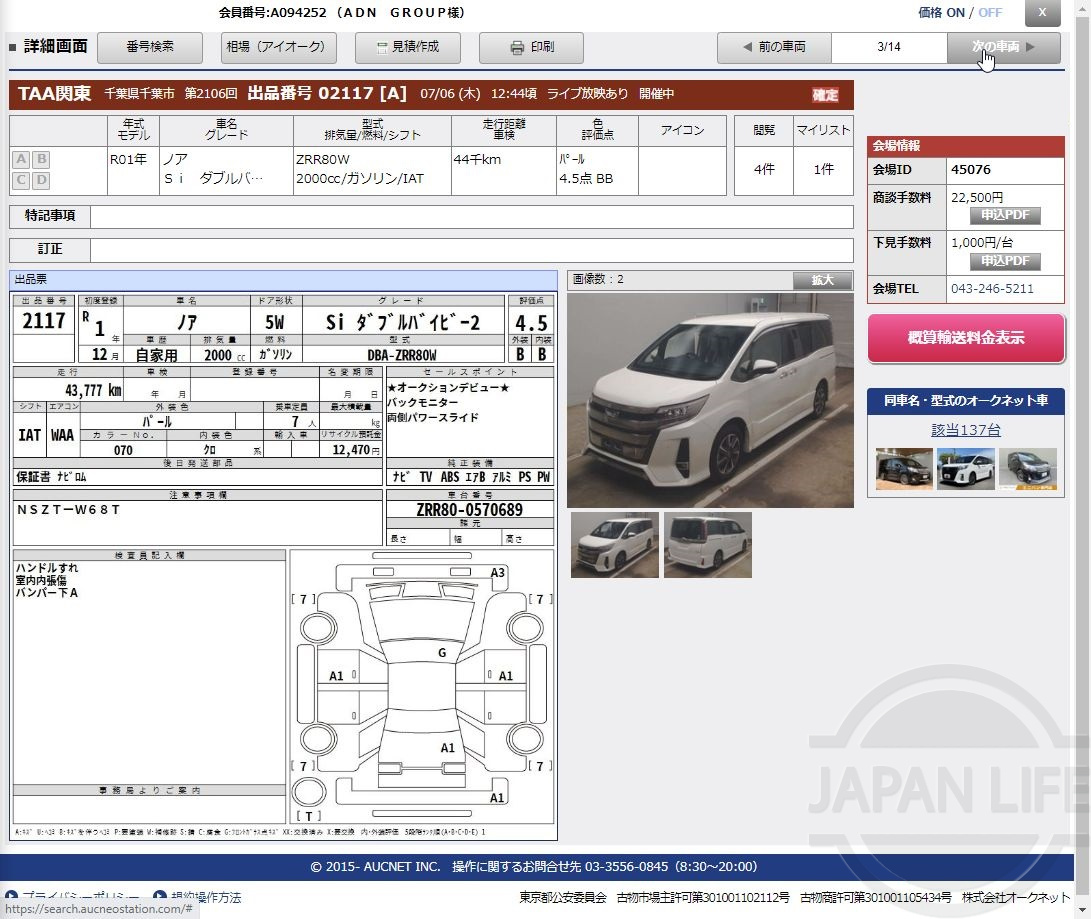Select grade filter button A
The height and width of the screenshot is (919, 1091).
19,158
